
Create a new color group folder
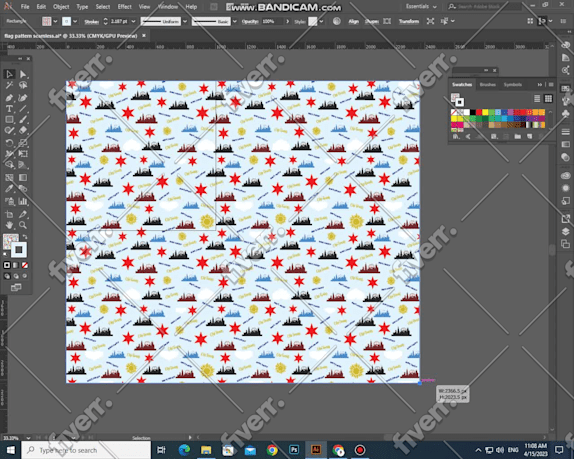[x=517, y=137]
